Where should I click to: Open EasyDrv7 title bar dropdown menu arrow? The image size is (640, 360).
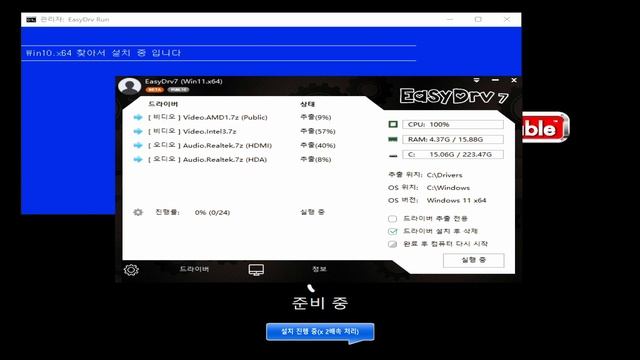point(476,80)
